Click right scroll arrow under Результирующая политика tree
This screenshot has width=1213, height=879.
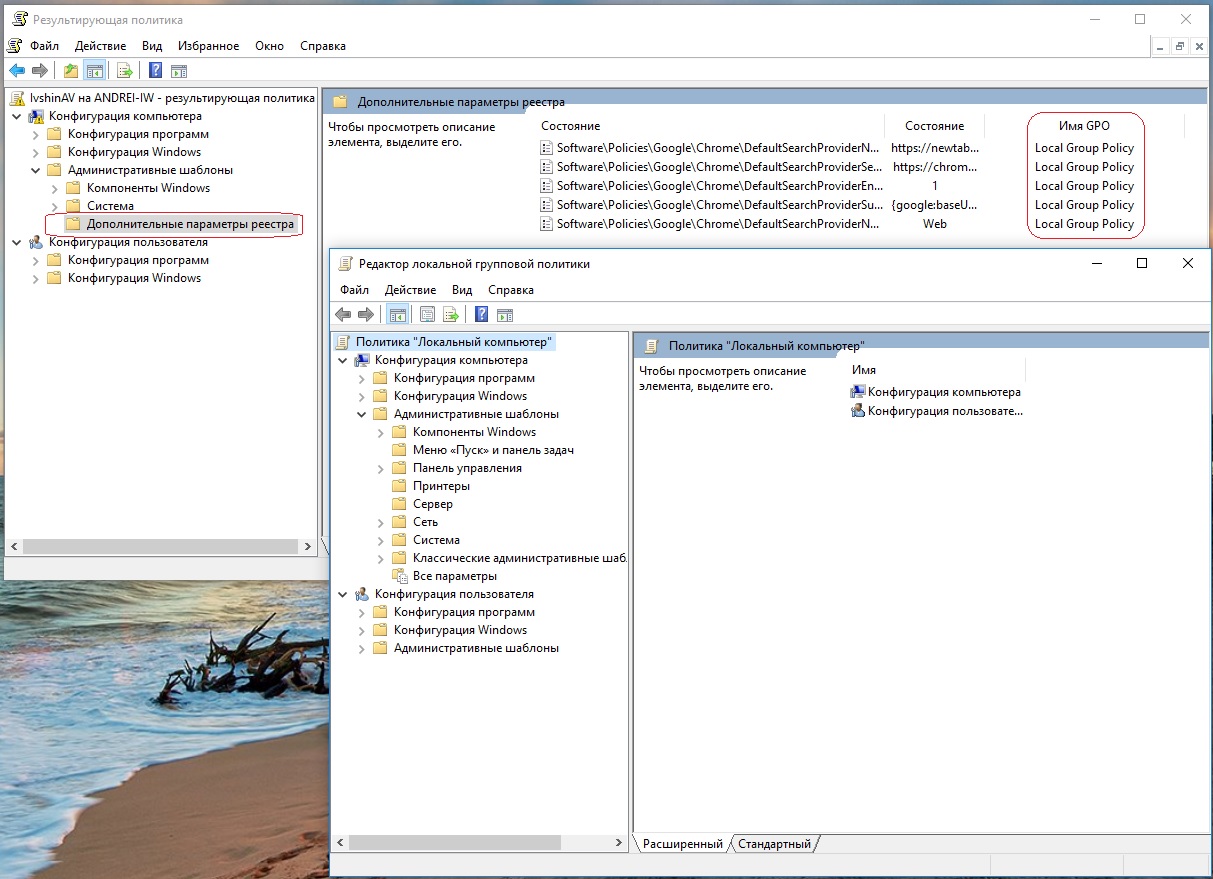pyautogui.click(x=306, y=547)
